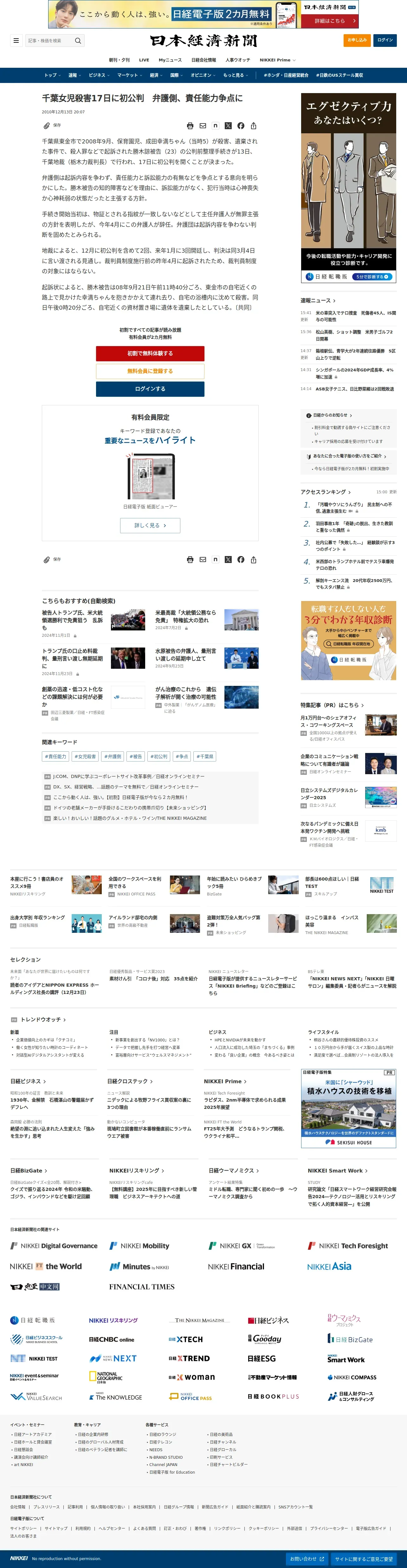Open the National Geographic logo
Image resolution: width=407 pixels, height=1568 pixels.
tap(106, 1377)
